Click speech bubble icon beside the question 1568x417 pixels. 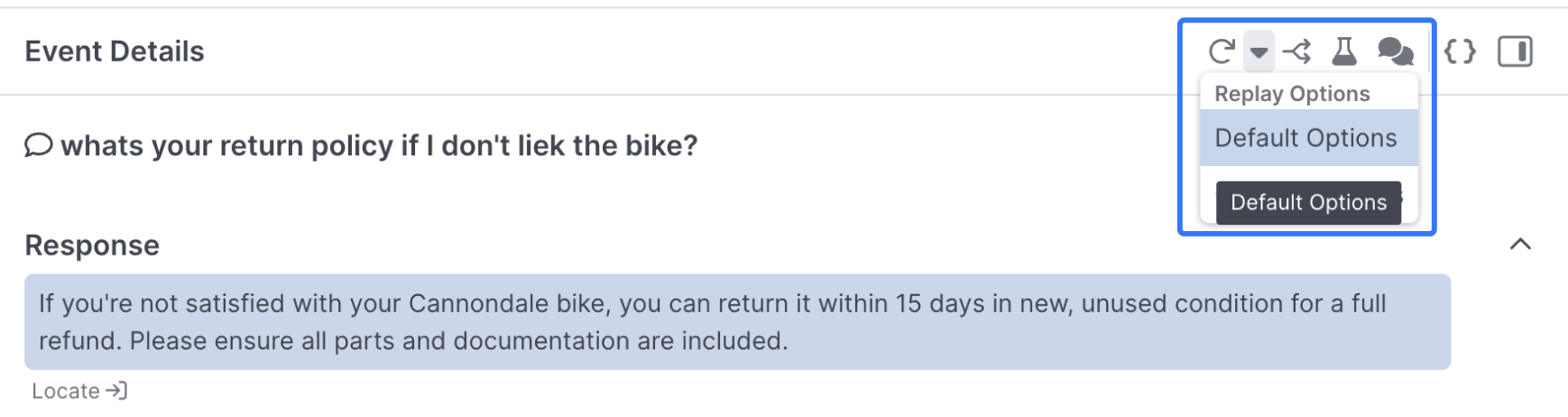tap(38, 145)
